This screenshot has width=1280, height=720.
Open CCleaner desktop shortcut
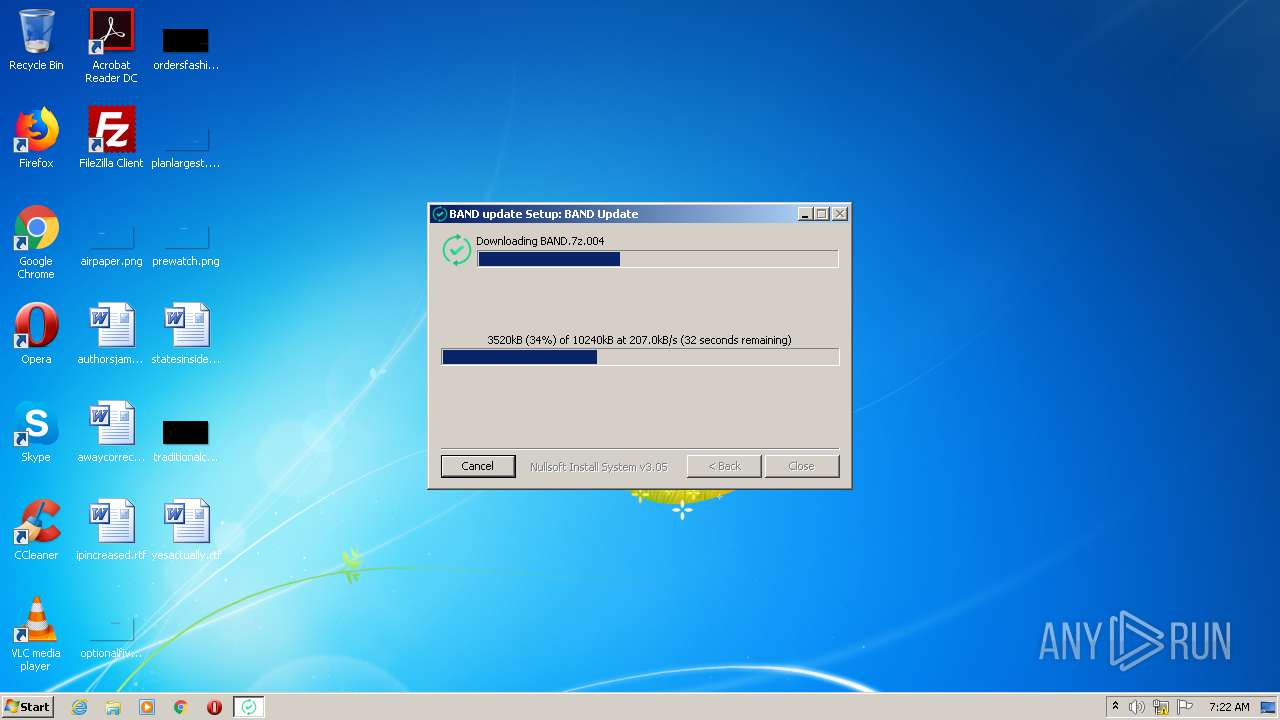pos(36,530)
